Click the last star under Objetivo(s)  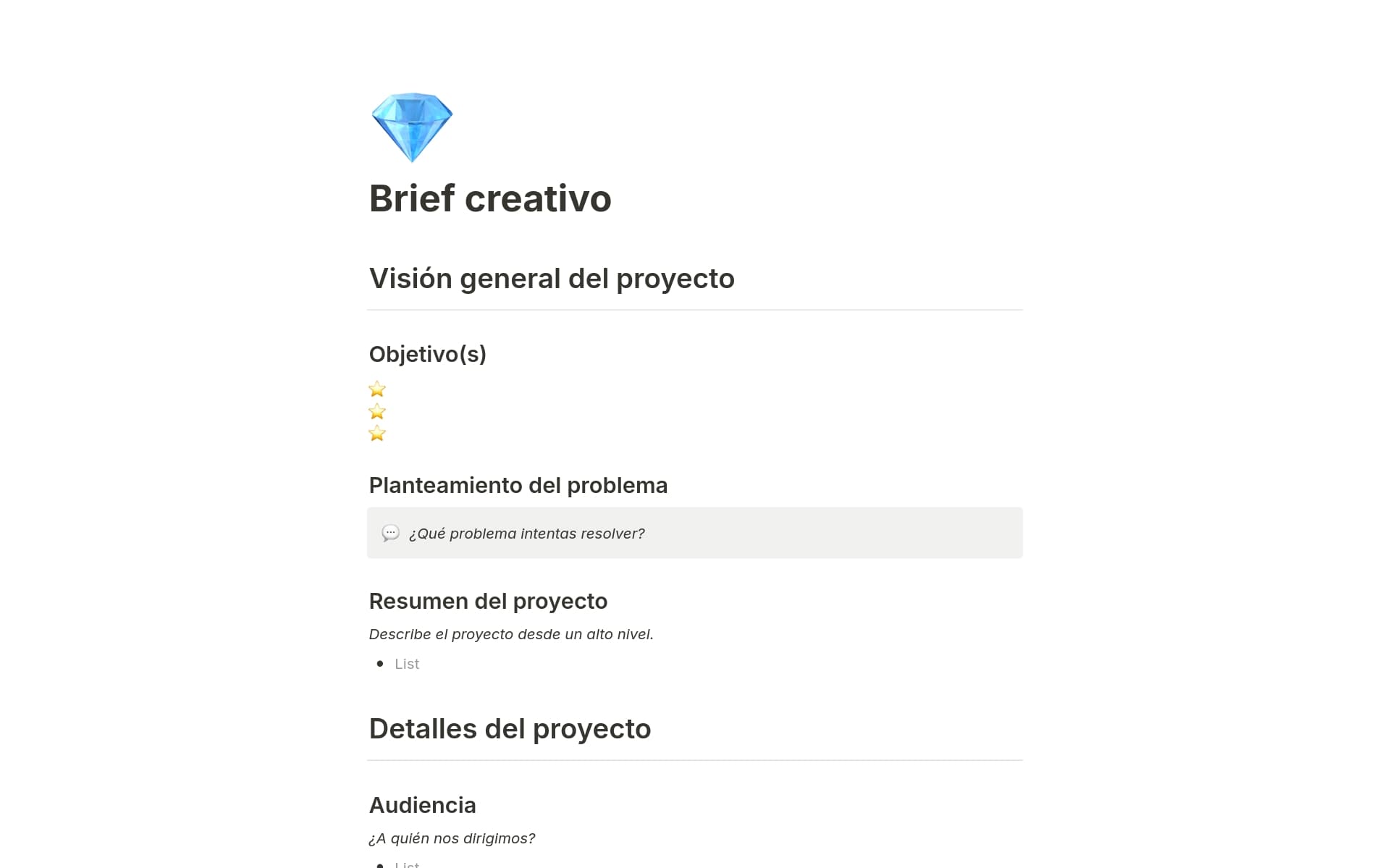377,434
